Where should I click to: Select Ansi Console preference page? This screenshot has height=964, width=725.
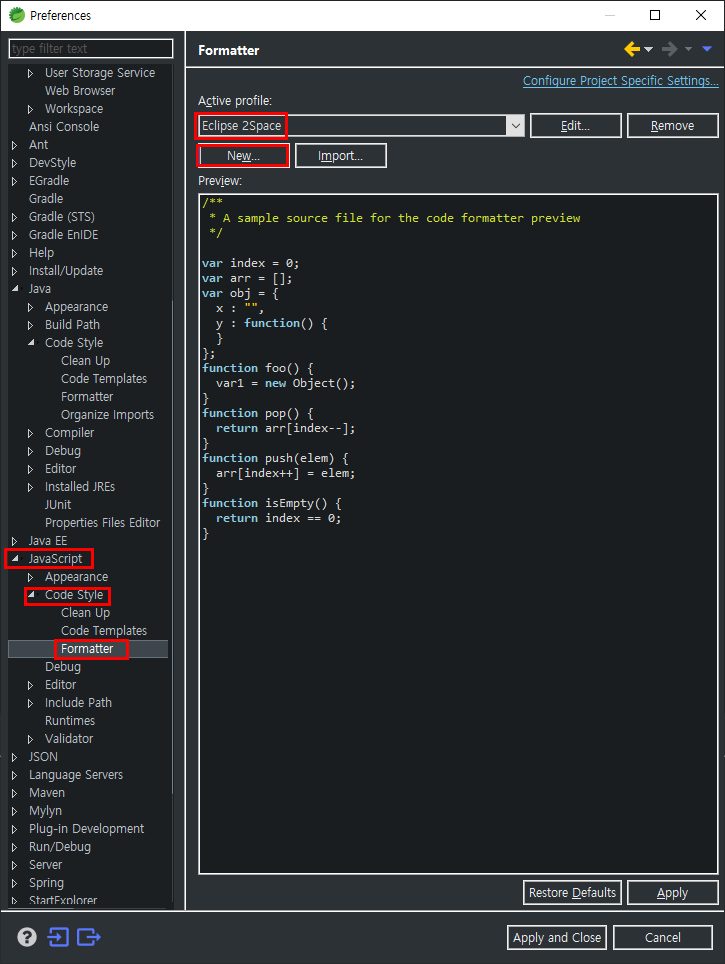click(x=64, y=127)
